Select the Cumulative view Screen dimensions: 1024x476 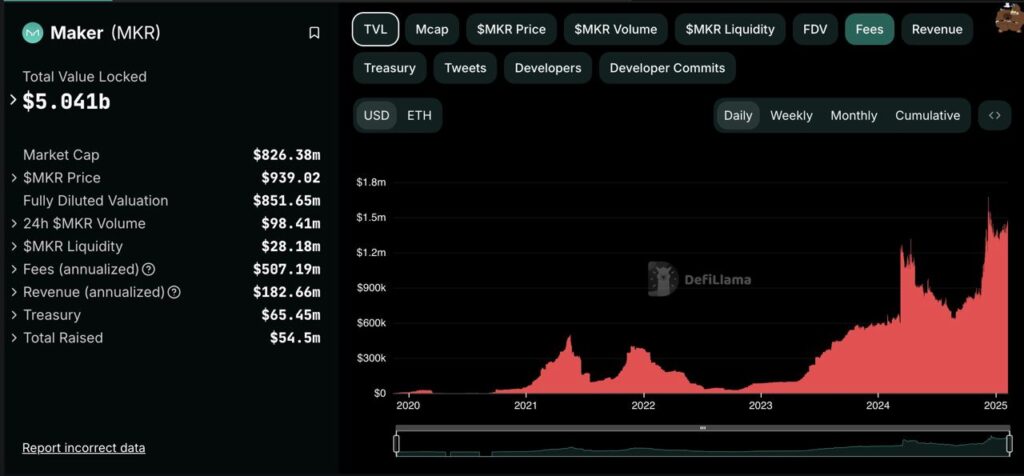[927, 116]
